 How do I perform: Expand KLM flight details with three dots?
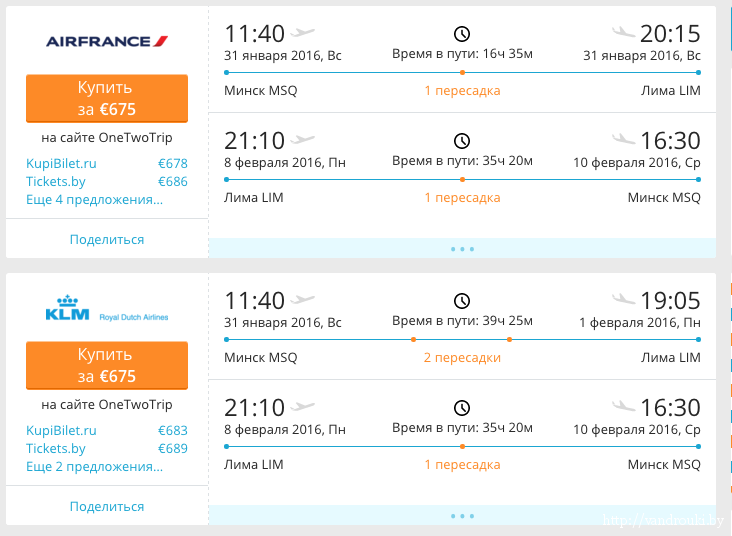pos(462,515)
